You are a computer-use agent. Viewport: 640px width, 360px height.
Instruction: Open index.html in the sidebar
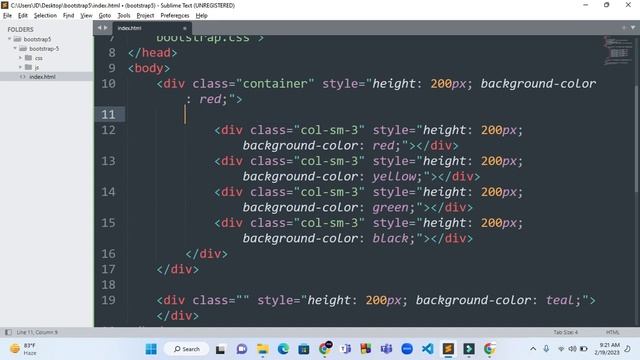(42, 77)
